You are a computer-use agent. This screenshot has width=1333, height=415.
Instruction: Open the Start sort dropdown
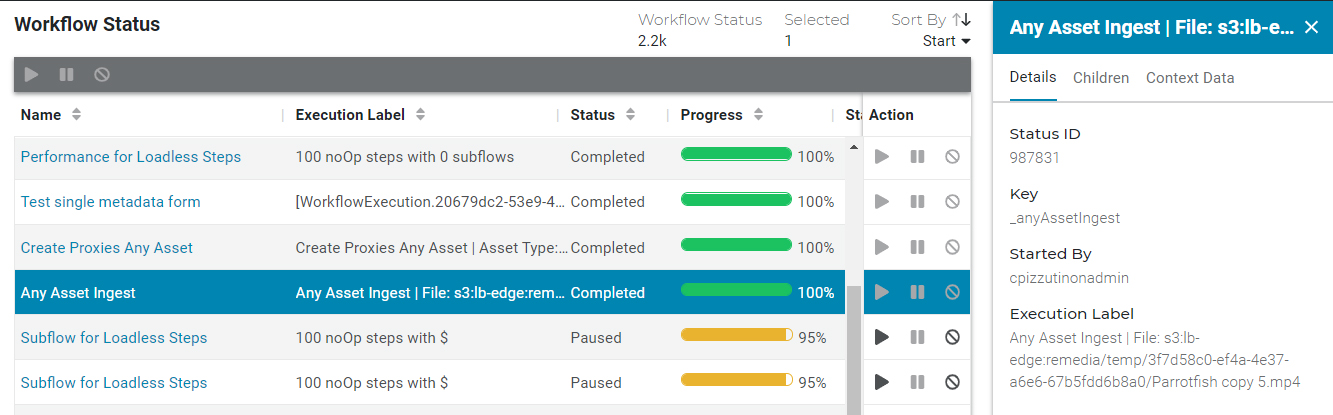[947, 41]
